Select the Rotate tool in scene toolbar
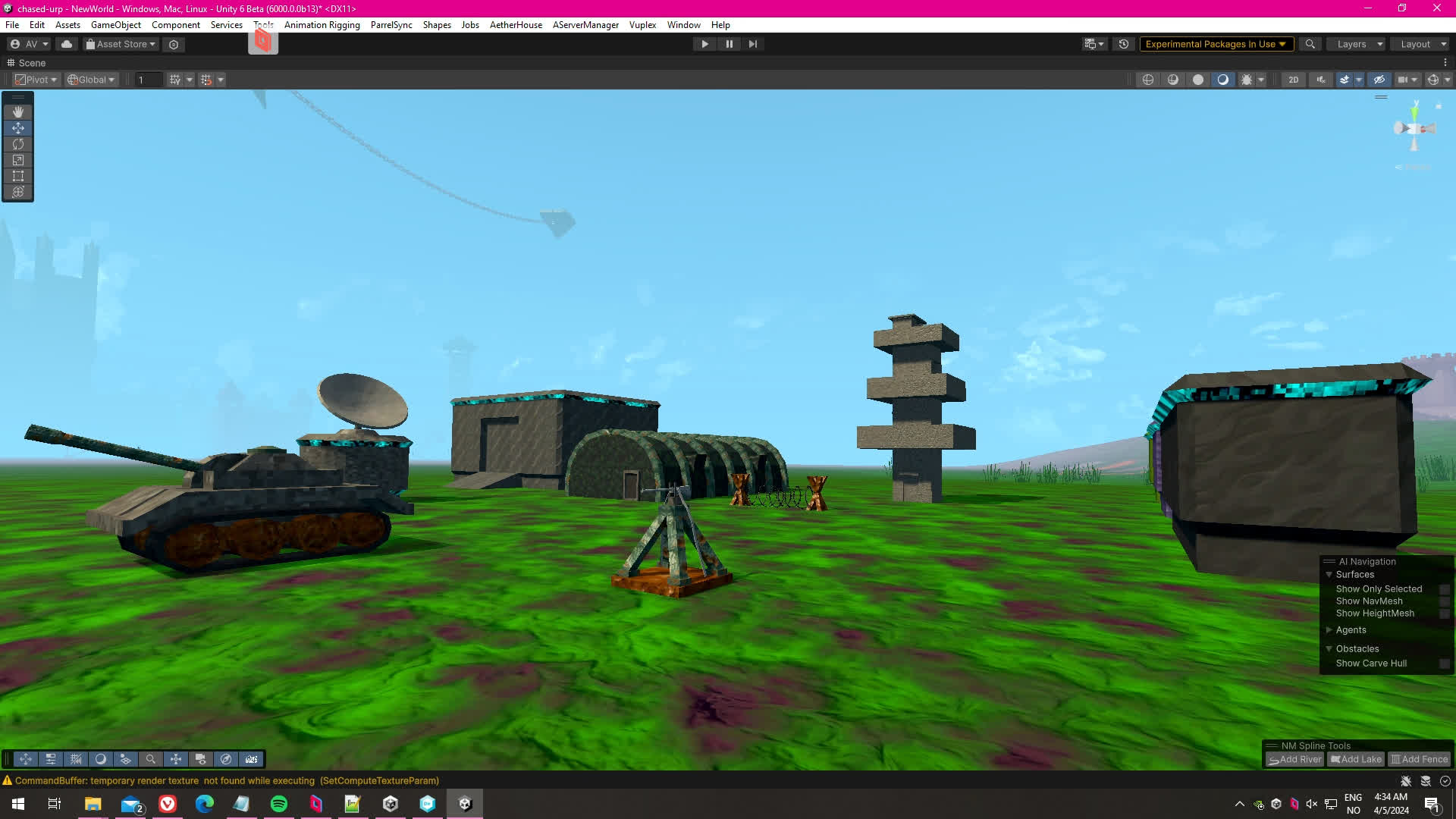 tap(18, 144)
